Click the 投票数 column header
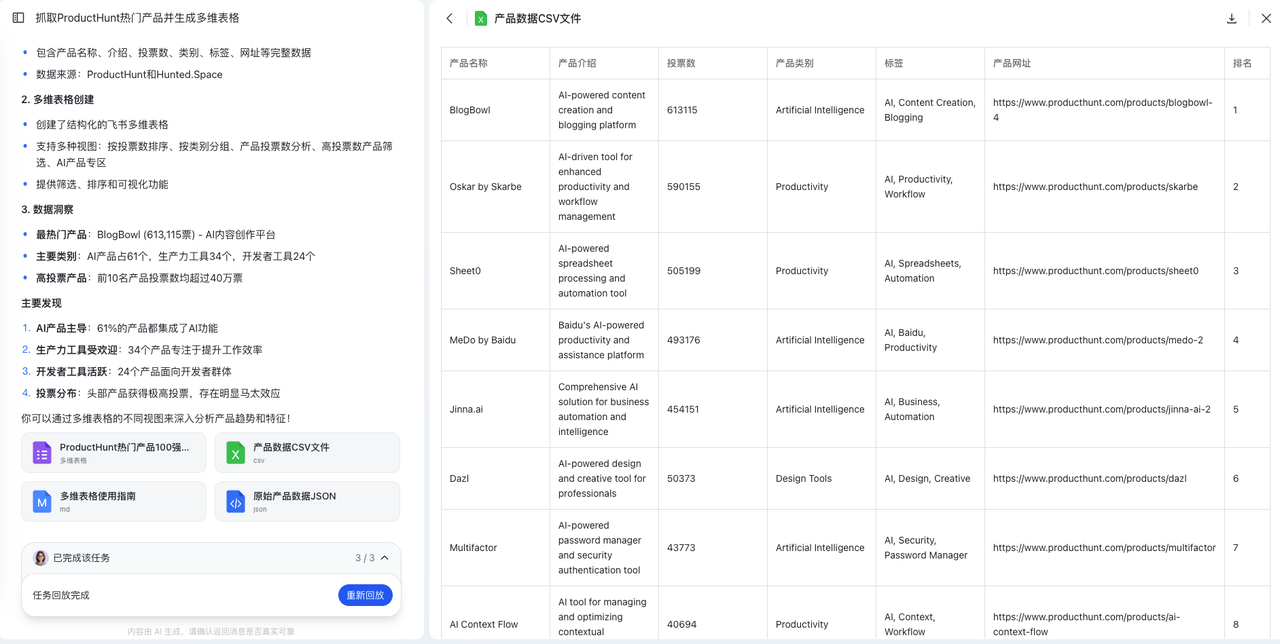The width and height of the screenshot is (1280, 644). click(x=681, y=63)
